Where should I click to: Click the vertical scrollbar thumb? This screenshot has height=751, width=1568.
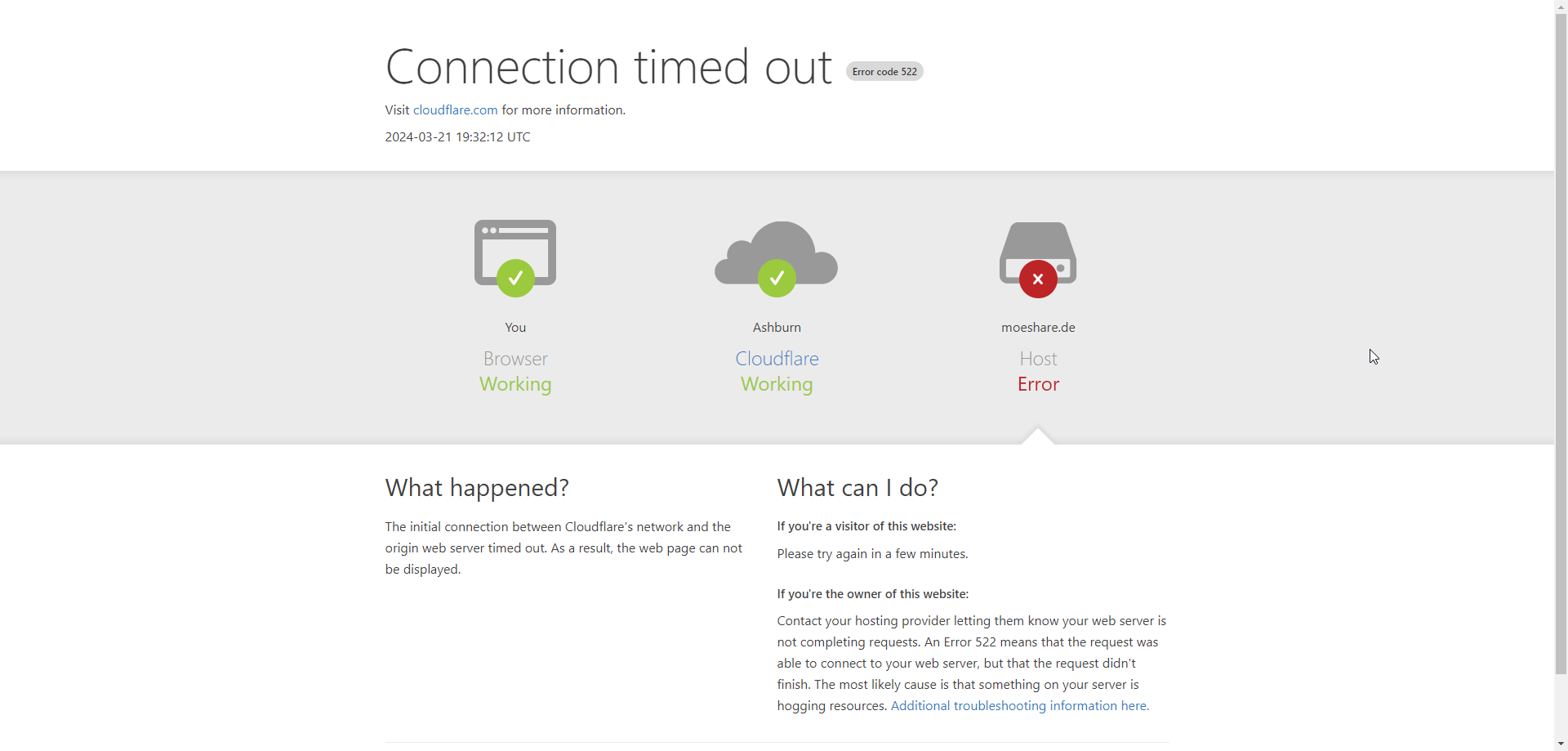coord(1561,343)
